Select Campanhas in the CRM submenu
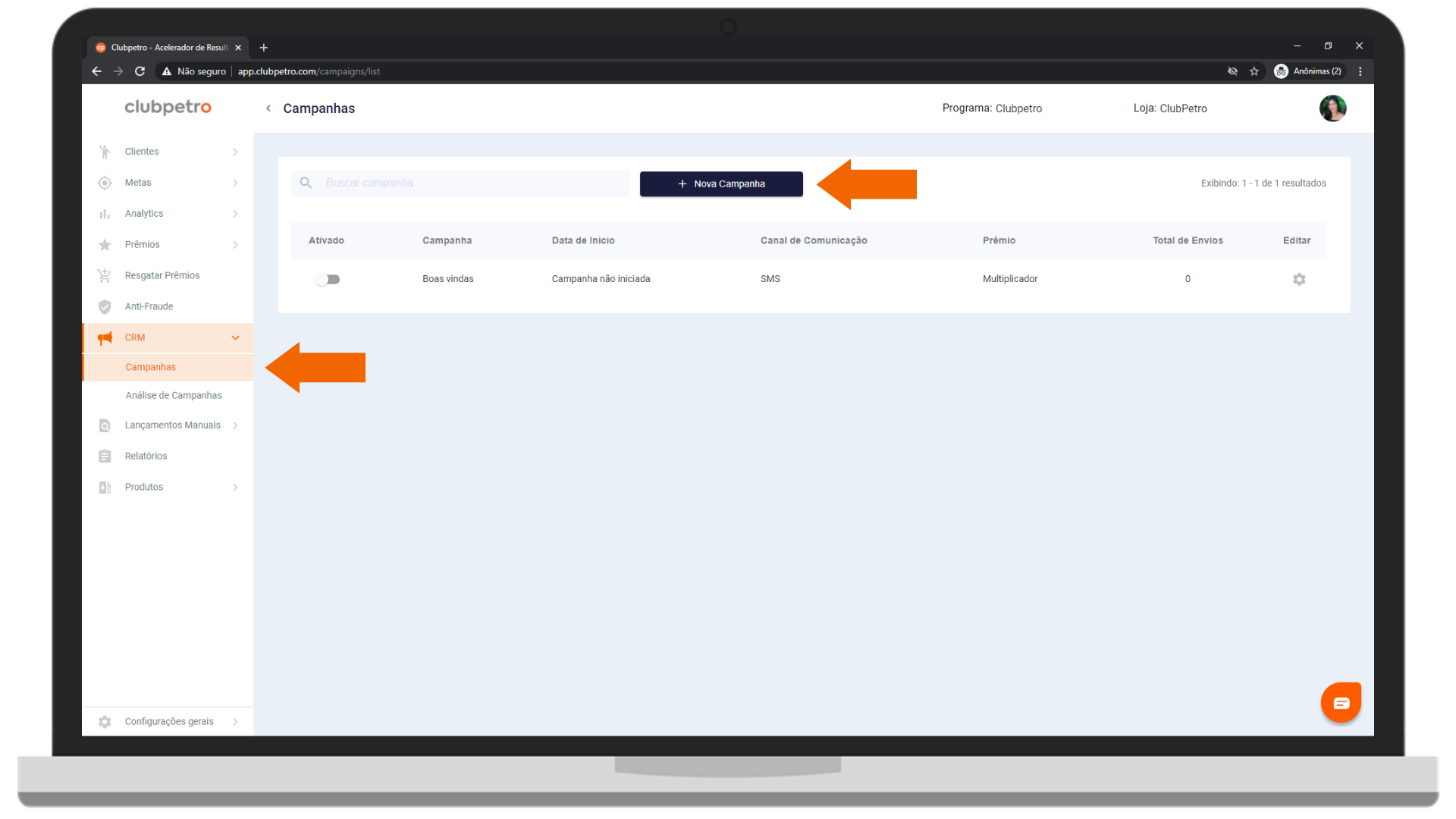The image size is (1456, 819). (x=150, y=367)
